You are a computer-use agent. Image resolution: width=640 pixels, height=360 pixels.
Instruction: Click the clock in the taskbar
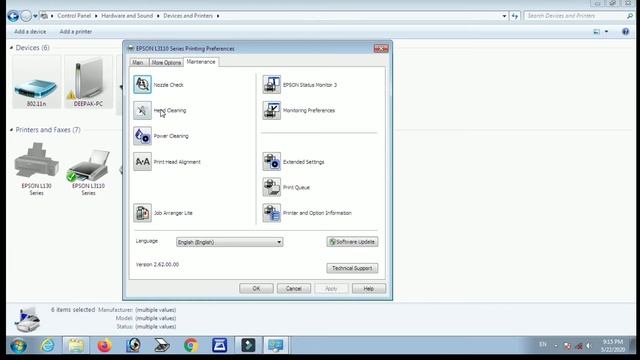[x=612, y=346]
